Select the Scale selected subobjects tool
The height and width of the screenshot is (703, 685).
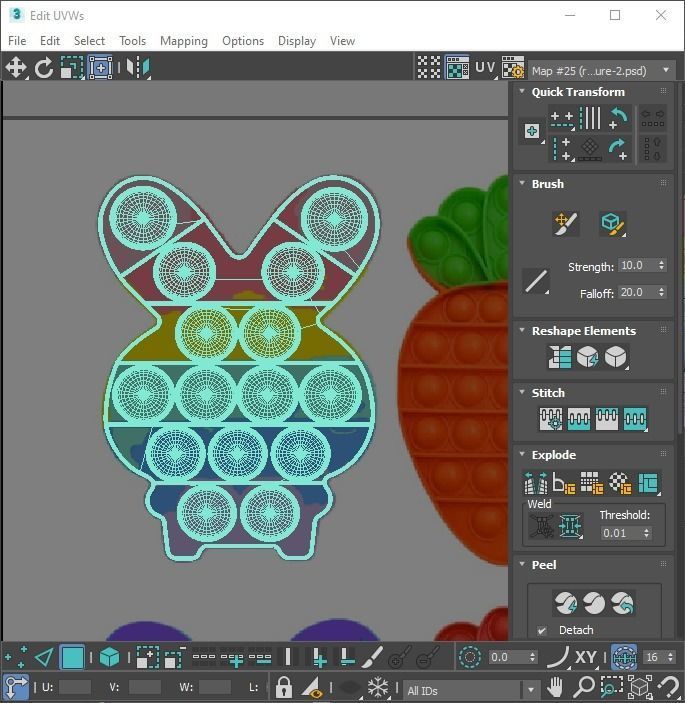tap(72, 68)
